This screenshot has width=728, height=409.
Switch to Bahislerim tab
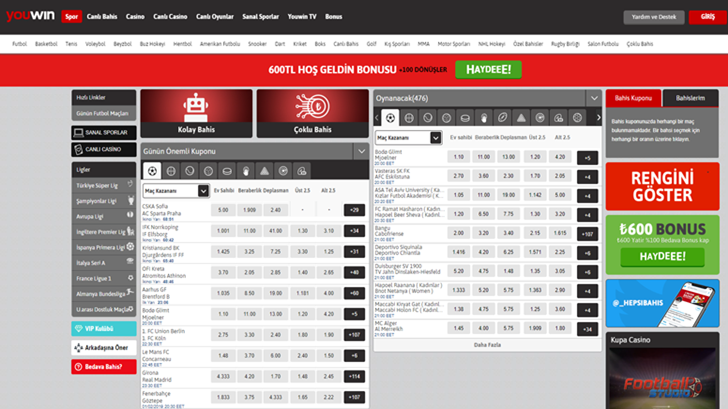pos(690,98)
